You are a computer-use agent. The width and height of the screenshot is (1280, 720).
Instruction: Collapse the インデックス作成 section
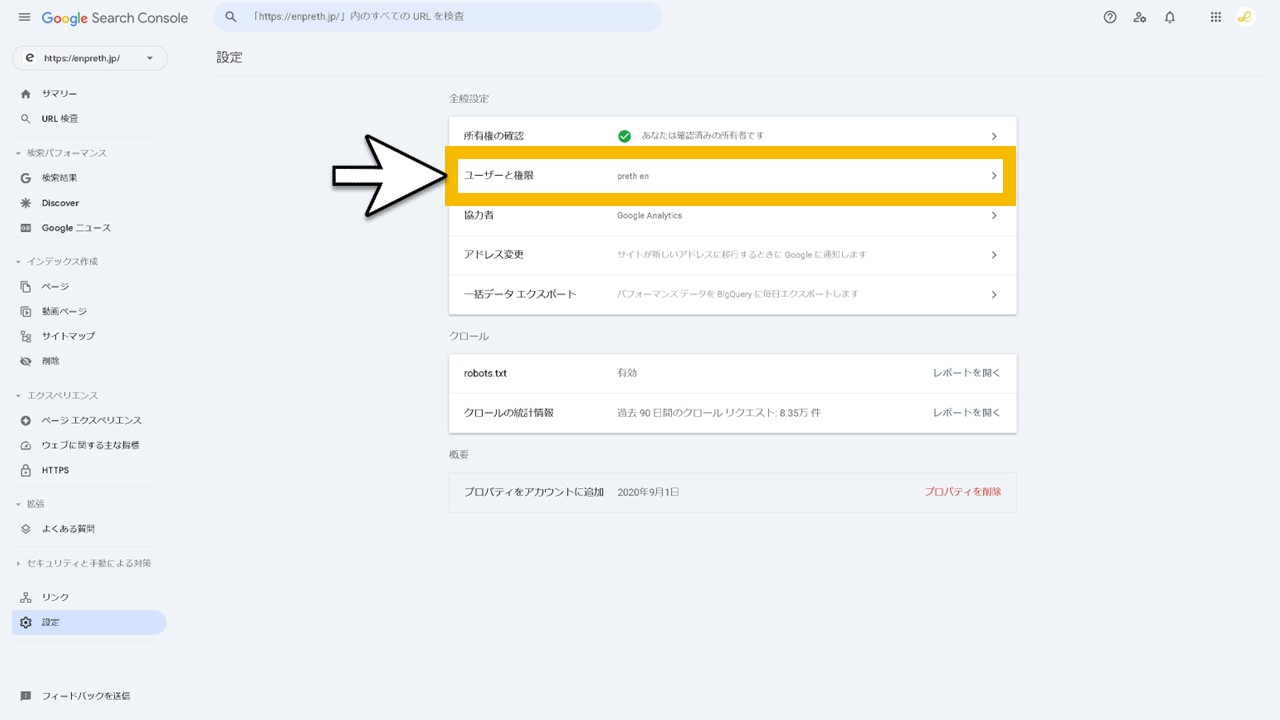[x=16, y=261]
